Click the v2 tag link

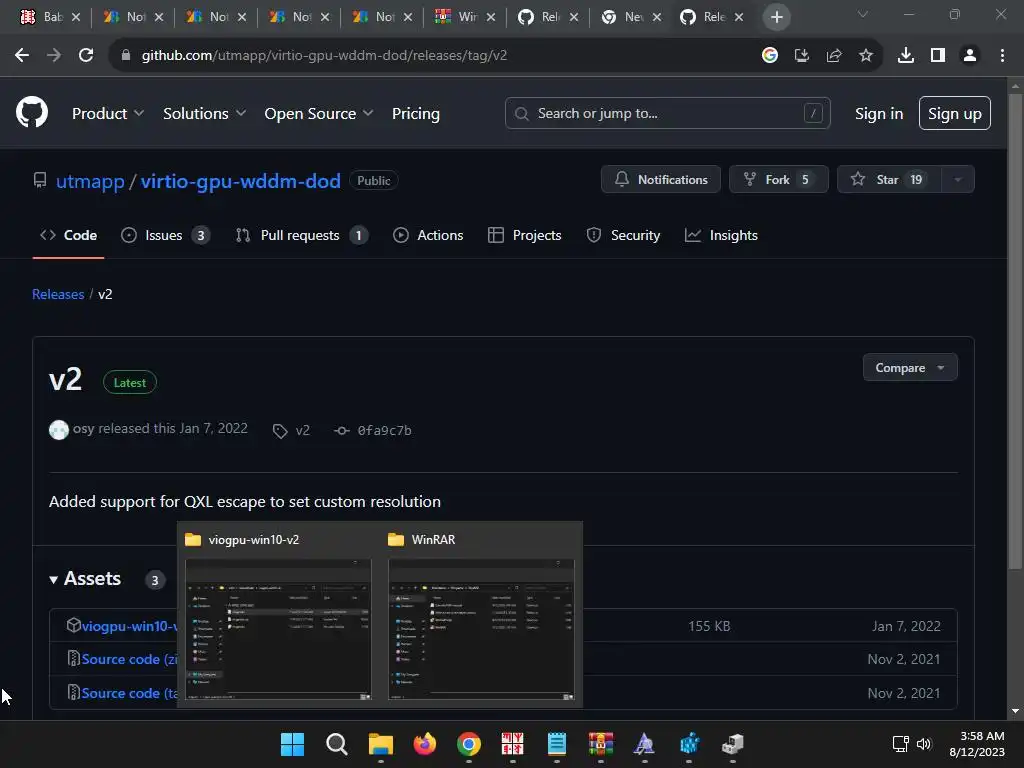(302, 430)
